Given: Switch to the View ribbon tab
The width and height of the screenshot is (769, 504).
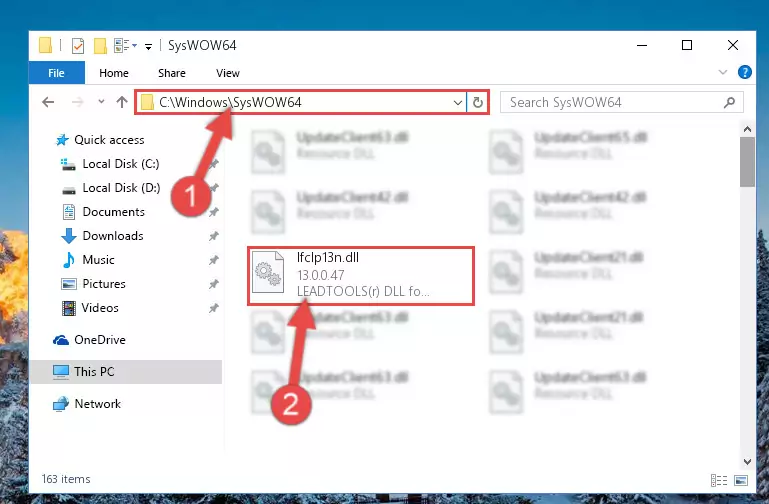Looking at the screenshot, I should (x=228, y=73).
